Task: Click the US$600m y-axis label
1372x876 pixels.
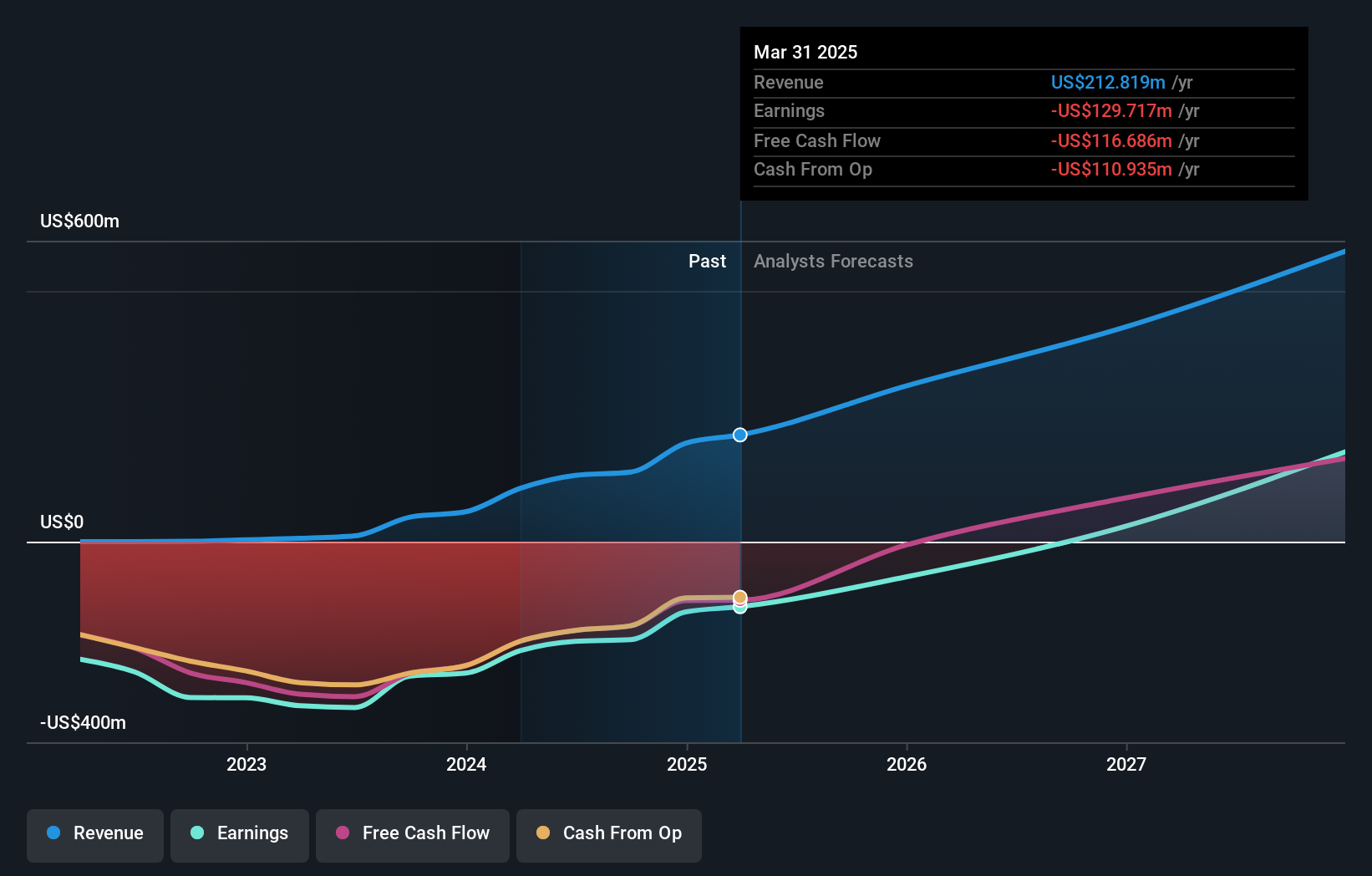Action: click(x=80, y=222)
